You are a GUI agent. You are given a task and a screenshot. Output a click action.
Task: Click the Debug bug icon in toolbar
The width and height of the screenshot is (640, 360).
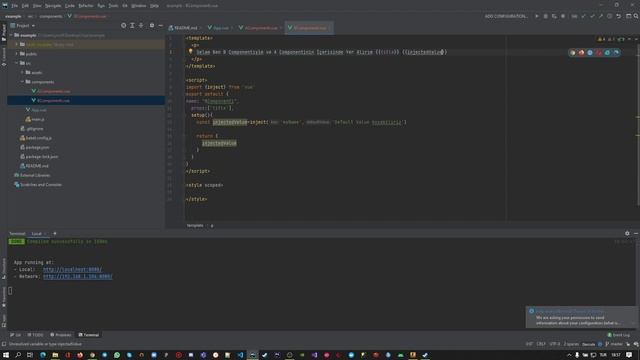[x=545, y=16]
